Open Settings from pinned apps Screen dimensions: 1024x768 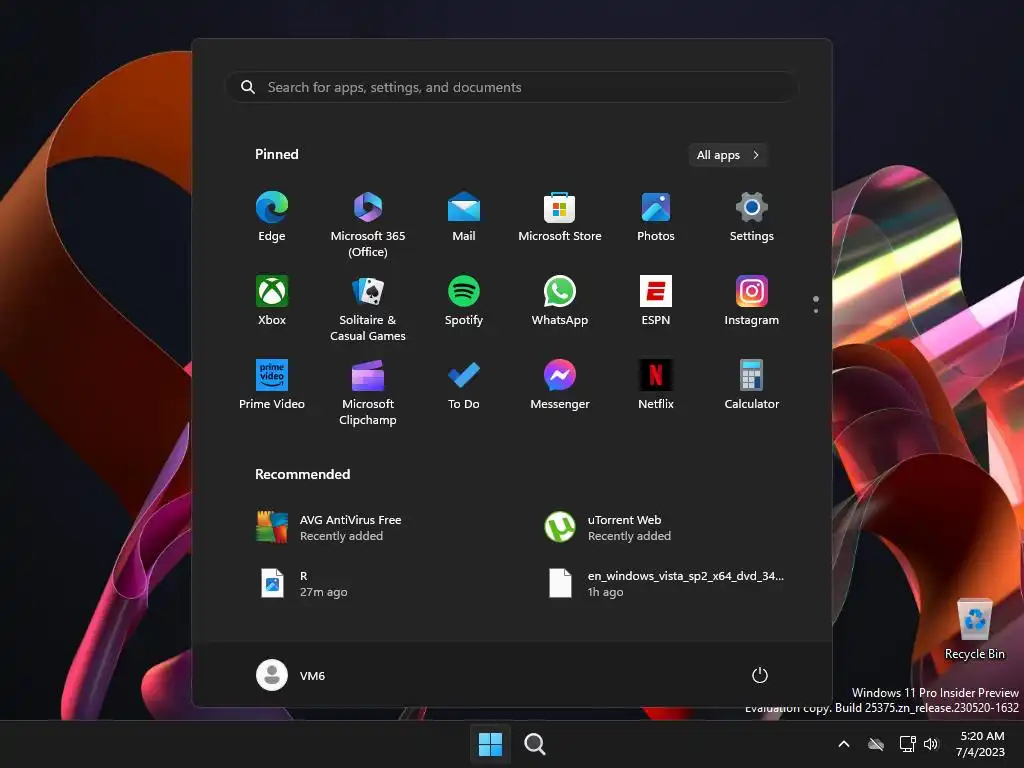click(752, 217)
